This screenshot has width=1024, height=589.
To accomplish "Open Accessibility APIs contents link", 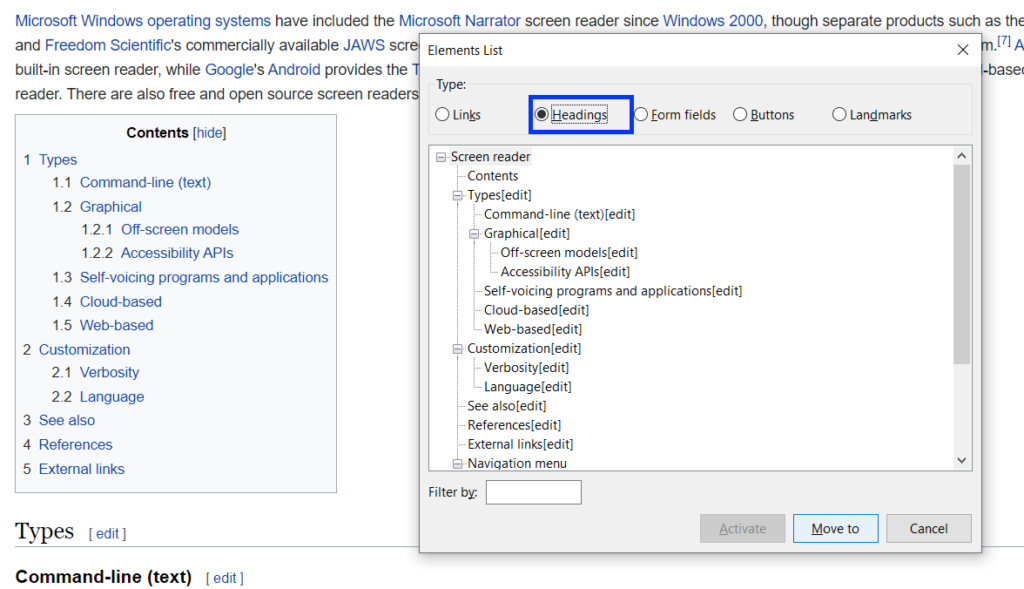I will (x=177, y=253).
